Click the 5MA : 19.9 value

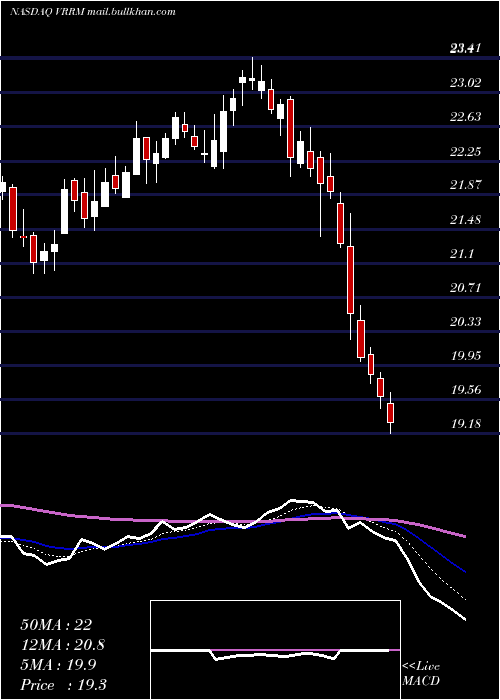[x=60, y=665]
